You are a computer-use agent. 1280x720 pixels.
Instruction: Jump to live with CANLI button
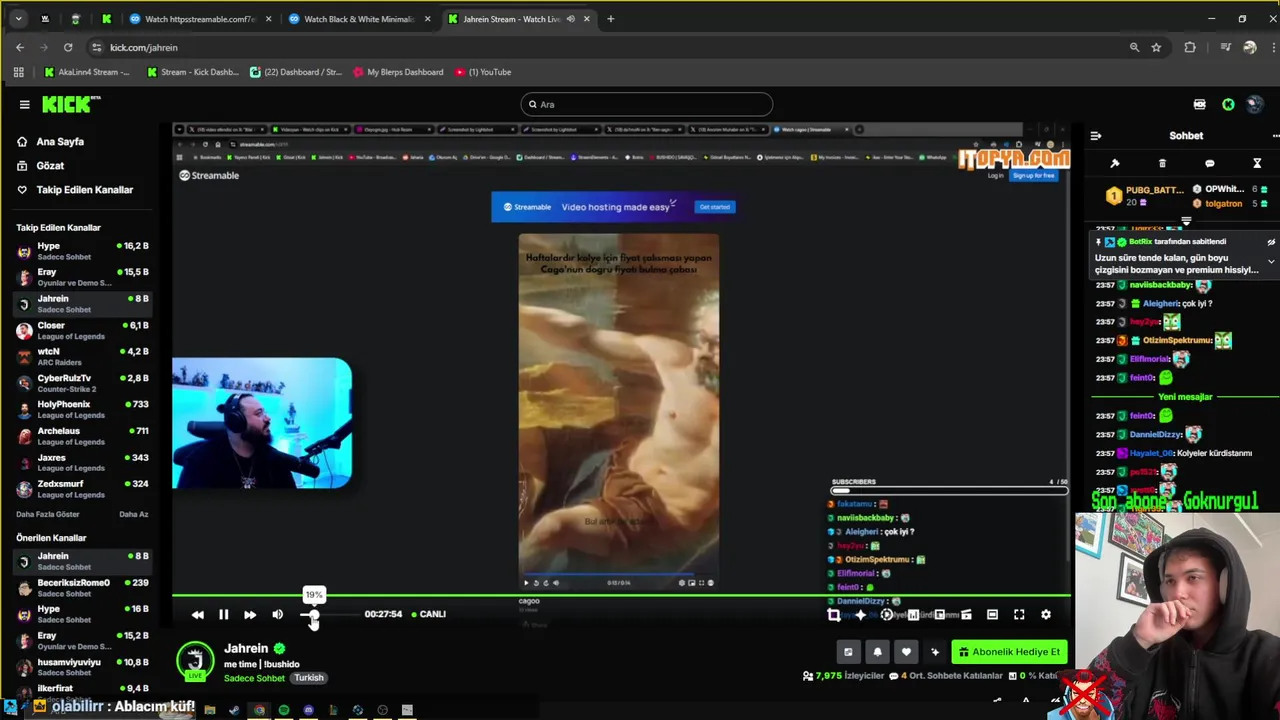coord(429,614)
